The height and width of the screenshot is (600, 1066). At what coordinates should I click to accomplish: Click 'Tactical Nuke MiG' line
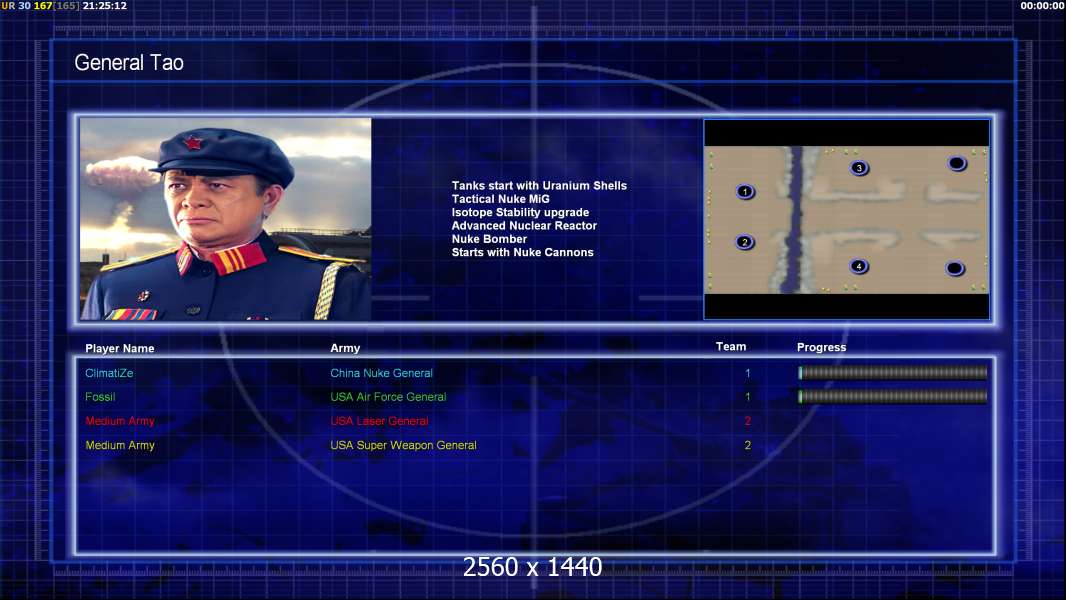[500, 199]
